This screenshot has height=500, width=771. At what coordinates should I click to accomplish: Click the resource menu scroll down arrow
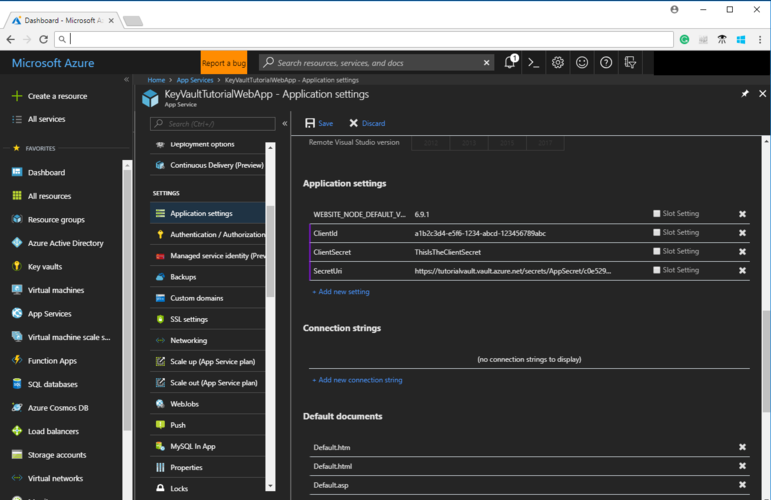coord(270,486)
